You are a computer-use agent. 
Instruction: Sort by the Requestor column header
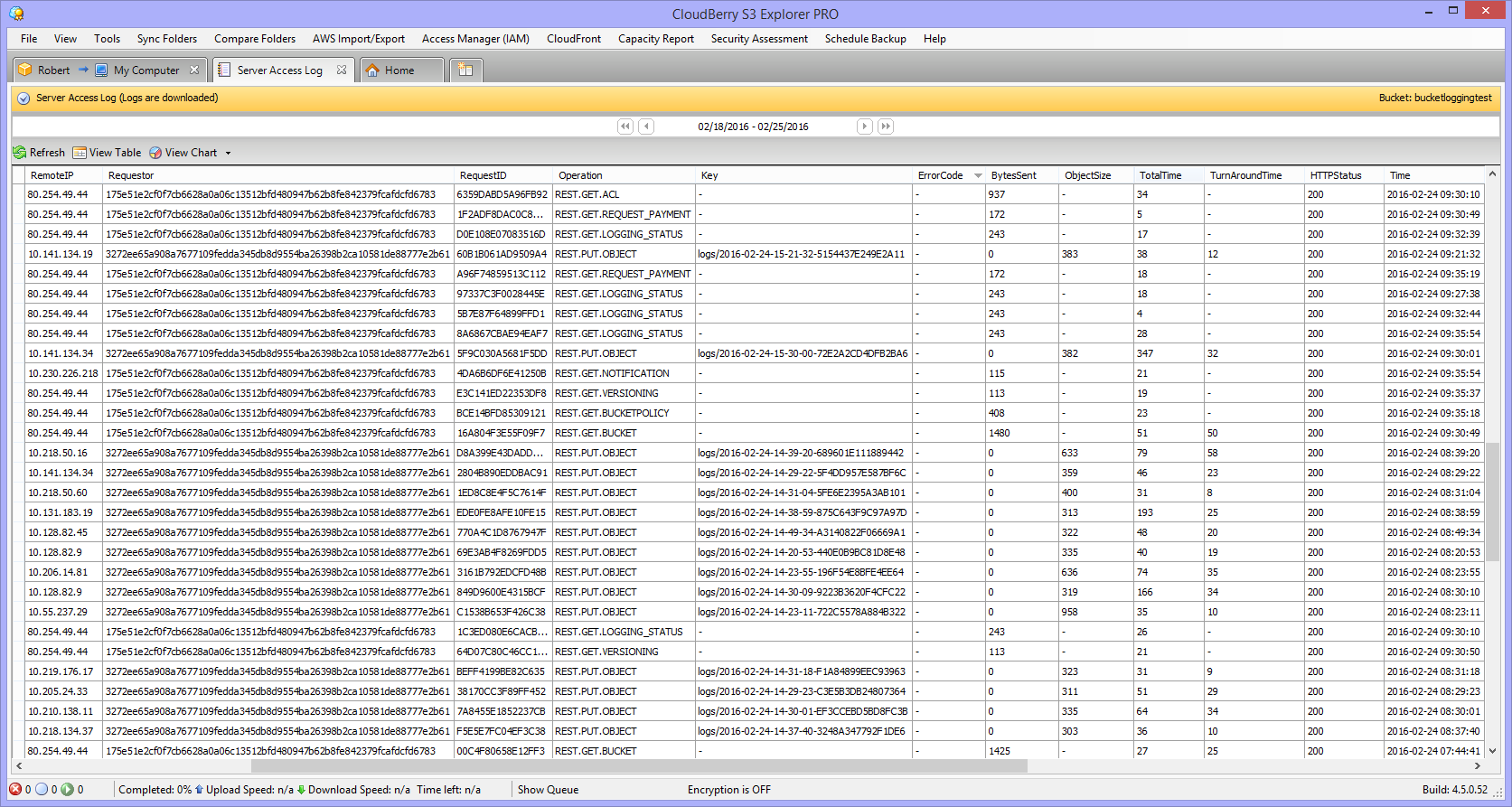click(278, 175)
